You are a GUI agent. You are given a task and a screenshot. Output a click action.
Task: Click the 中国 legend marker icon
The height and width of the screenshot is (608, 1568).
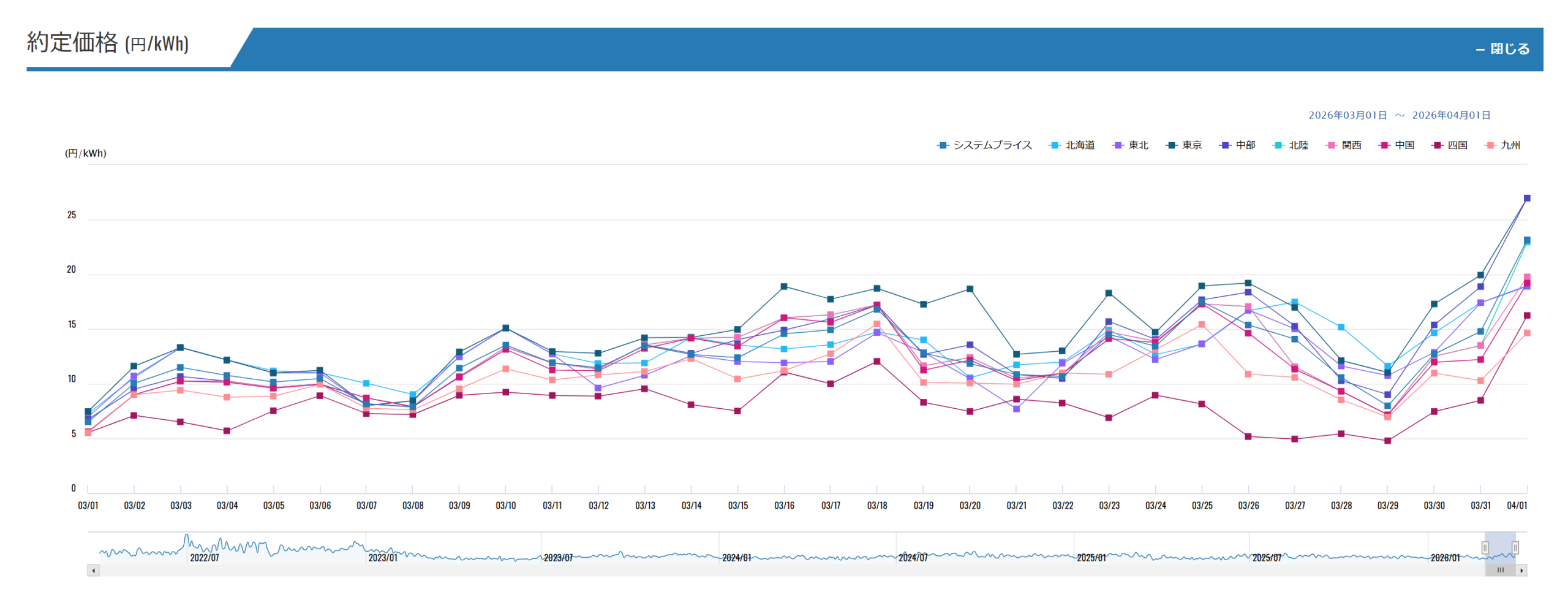[1384, 145]
